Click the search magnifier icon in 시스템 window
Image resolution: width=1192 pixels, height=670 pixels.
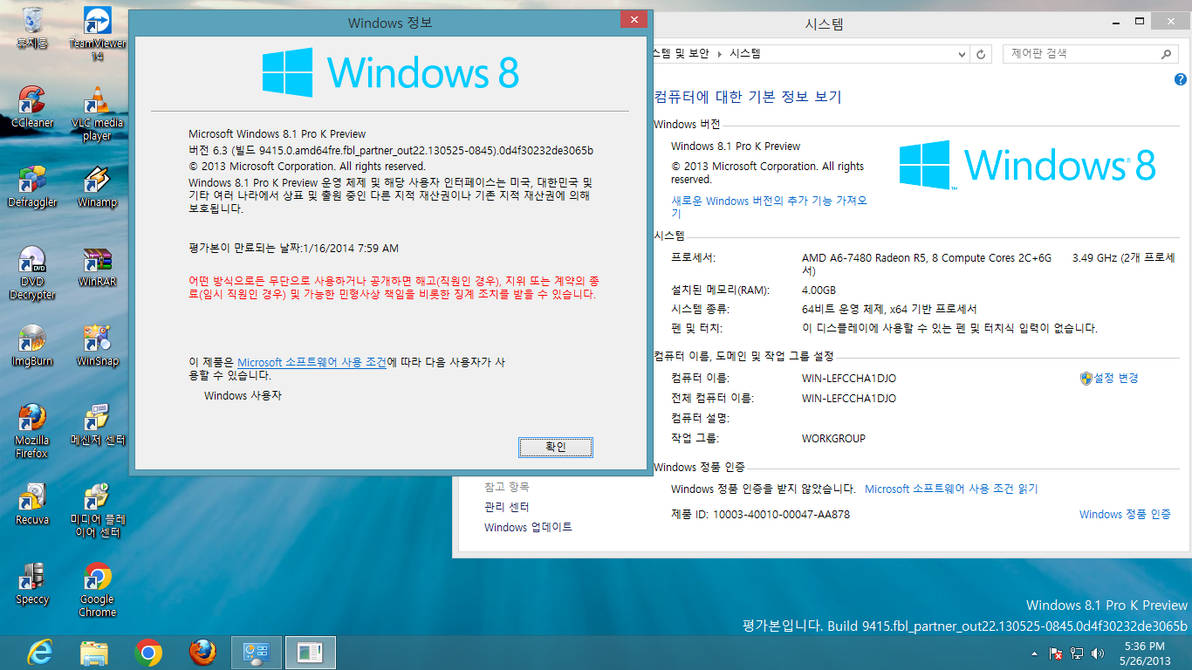pyautogui.click(x=1166, y=54)
